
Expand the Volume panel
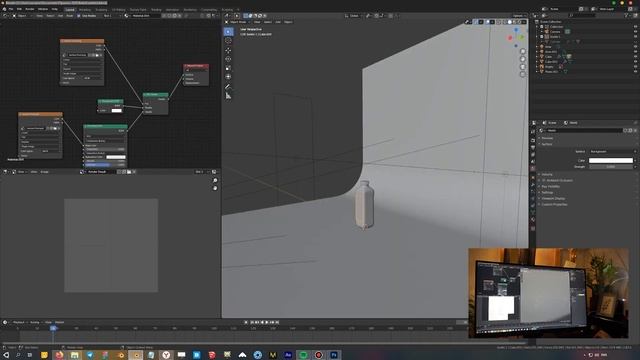coord(547,174)
